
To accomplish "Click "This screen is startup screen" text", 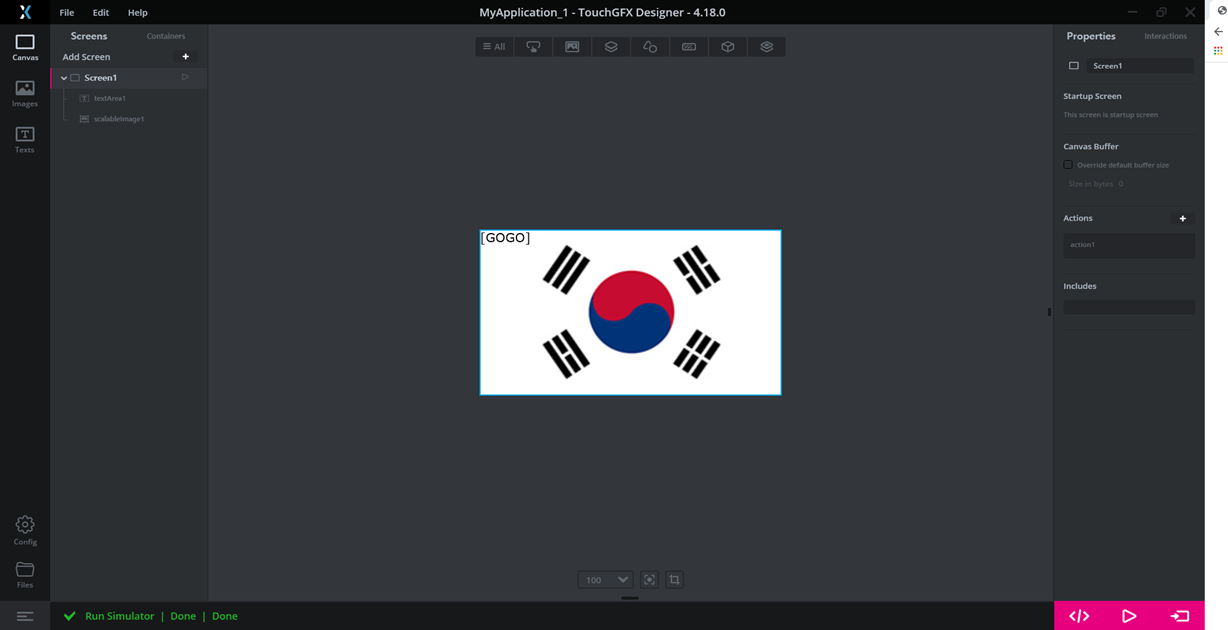I will pos(1111,115).
